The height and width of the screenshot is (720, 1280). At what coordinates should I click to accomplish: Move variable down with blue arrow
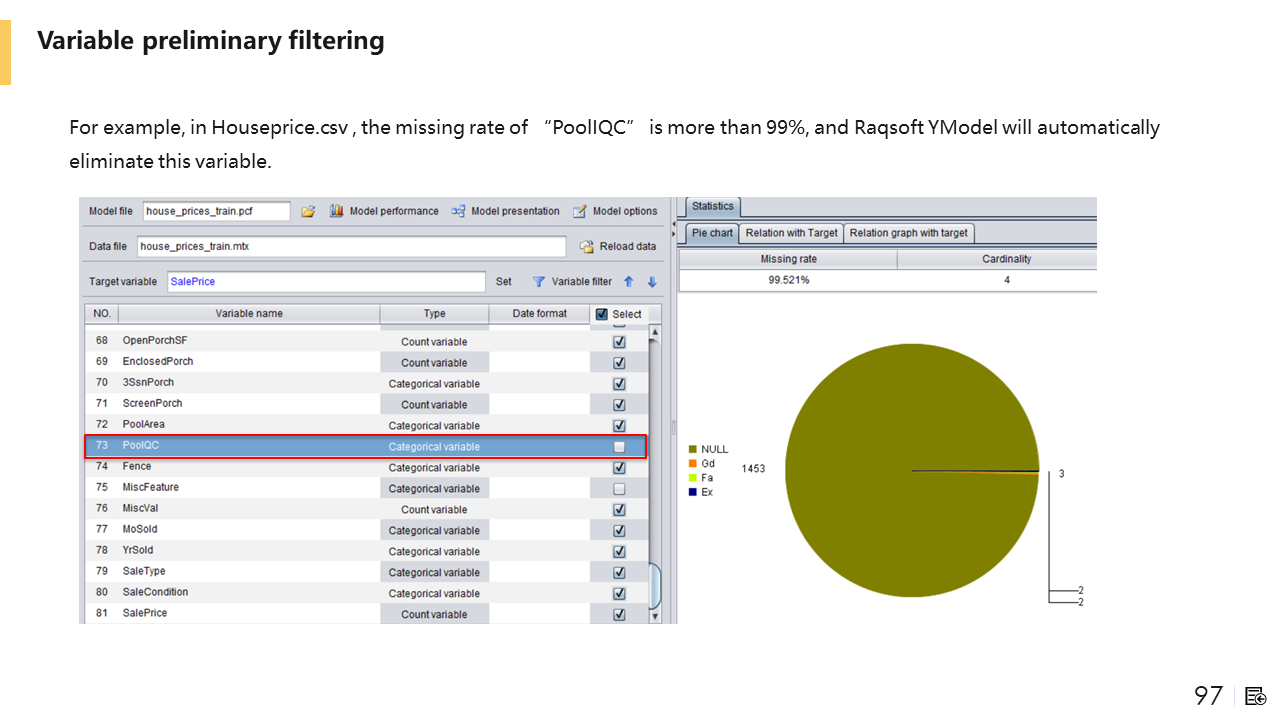[x=652, y=282]
